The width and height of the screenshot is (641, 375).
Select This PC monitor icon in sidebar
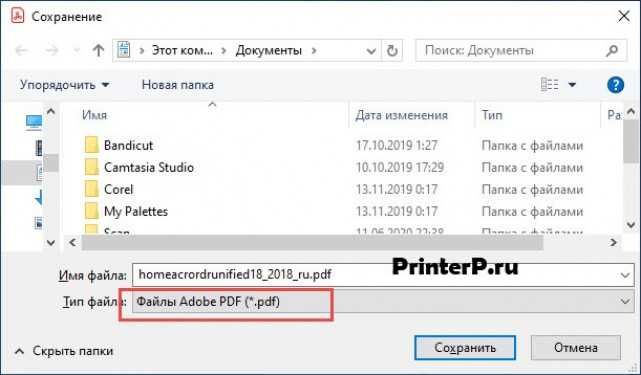click(x=34, y=121)
